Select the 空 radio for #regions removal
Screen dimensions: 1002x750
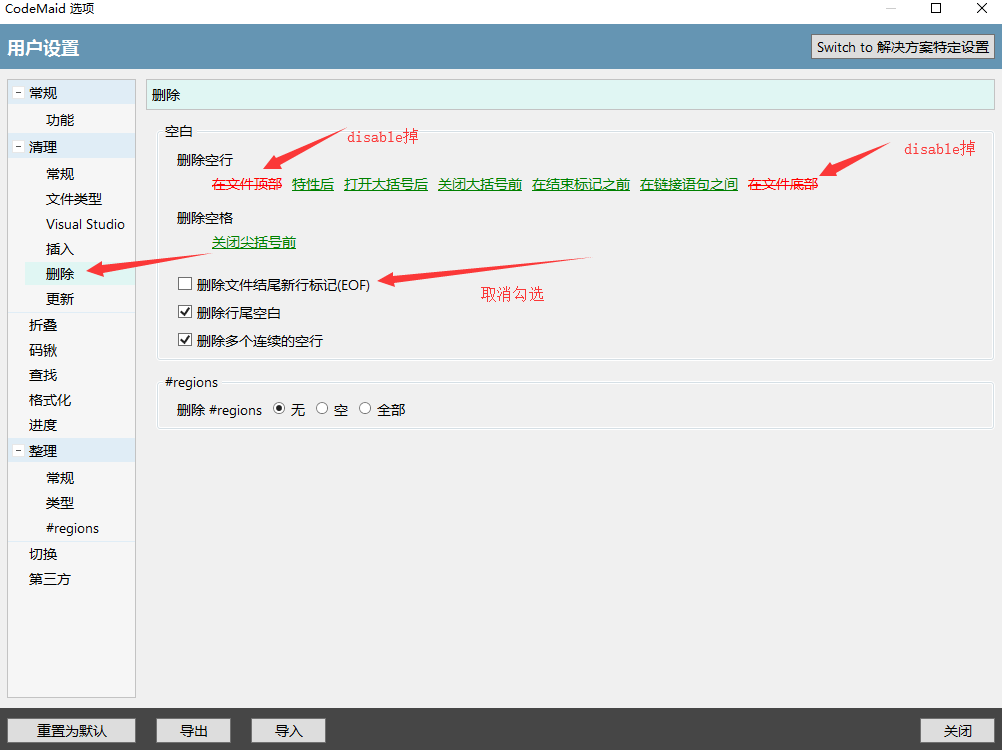pyautogui.click(x=322, y=408)
